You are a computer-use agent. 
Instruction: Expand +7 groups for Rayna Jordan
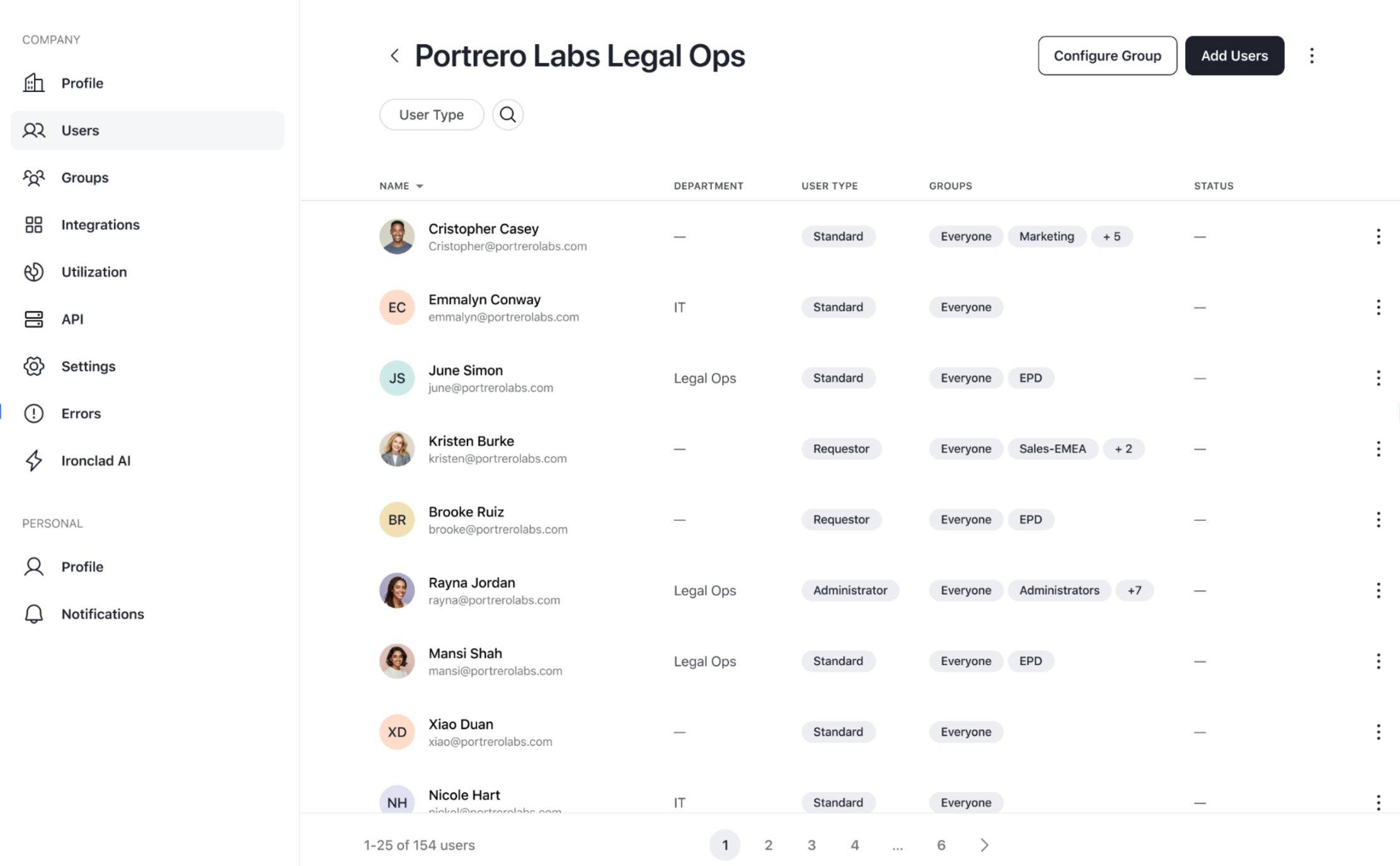(x=1134, y=591)
